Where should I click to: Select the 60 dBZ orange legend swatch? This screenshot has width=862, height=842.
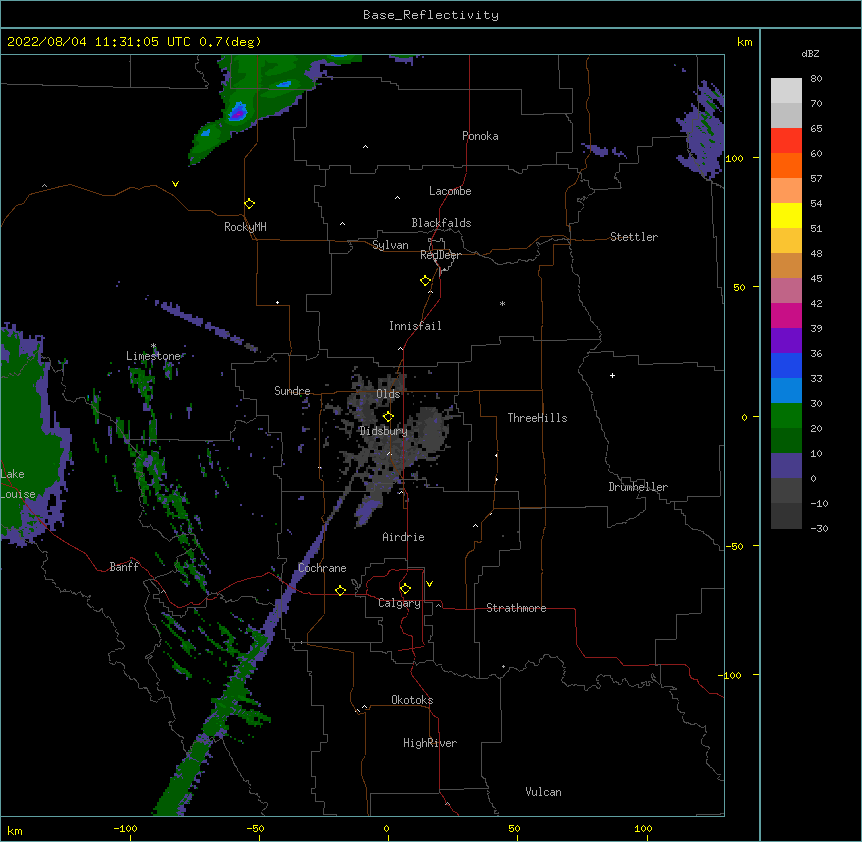click(786, 165)
